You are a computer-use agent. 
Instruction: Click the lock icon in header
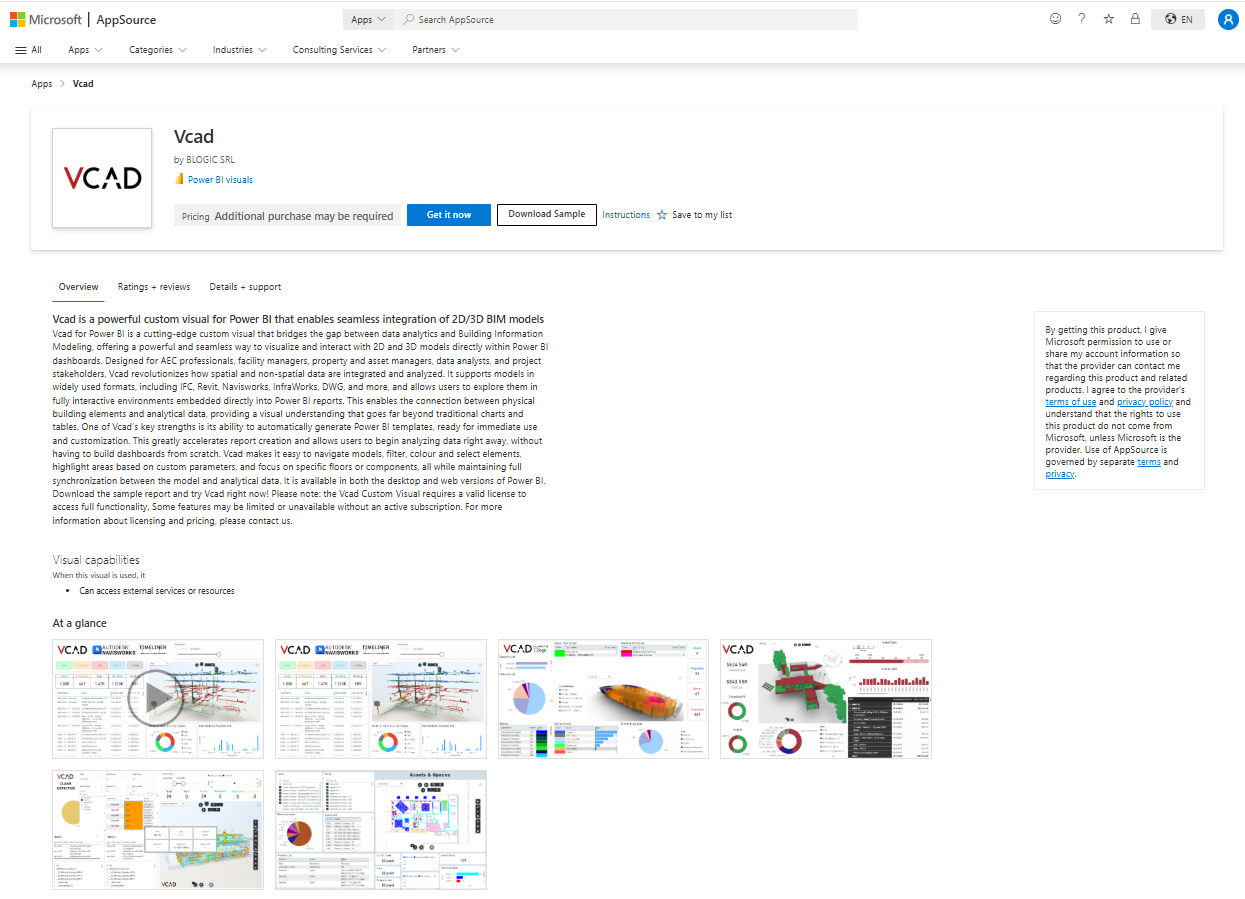click(x=1135, y=19)
